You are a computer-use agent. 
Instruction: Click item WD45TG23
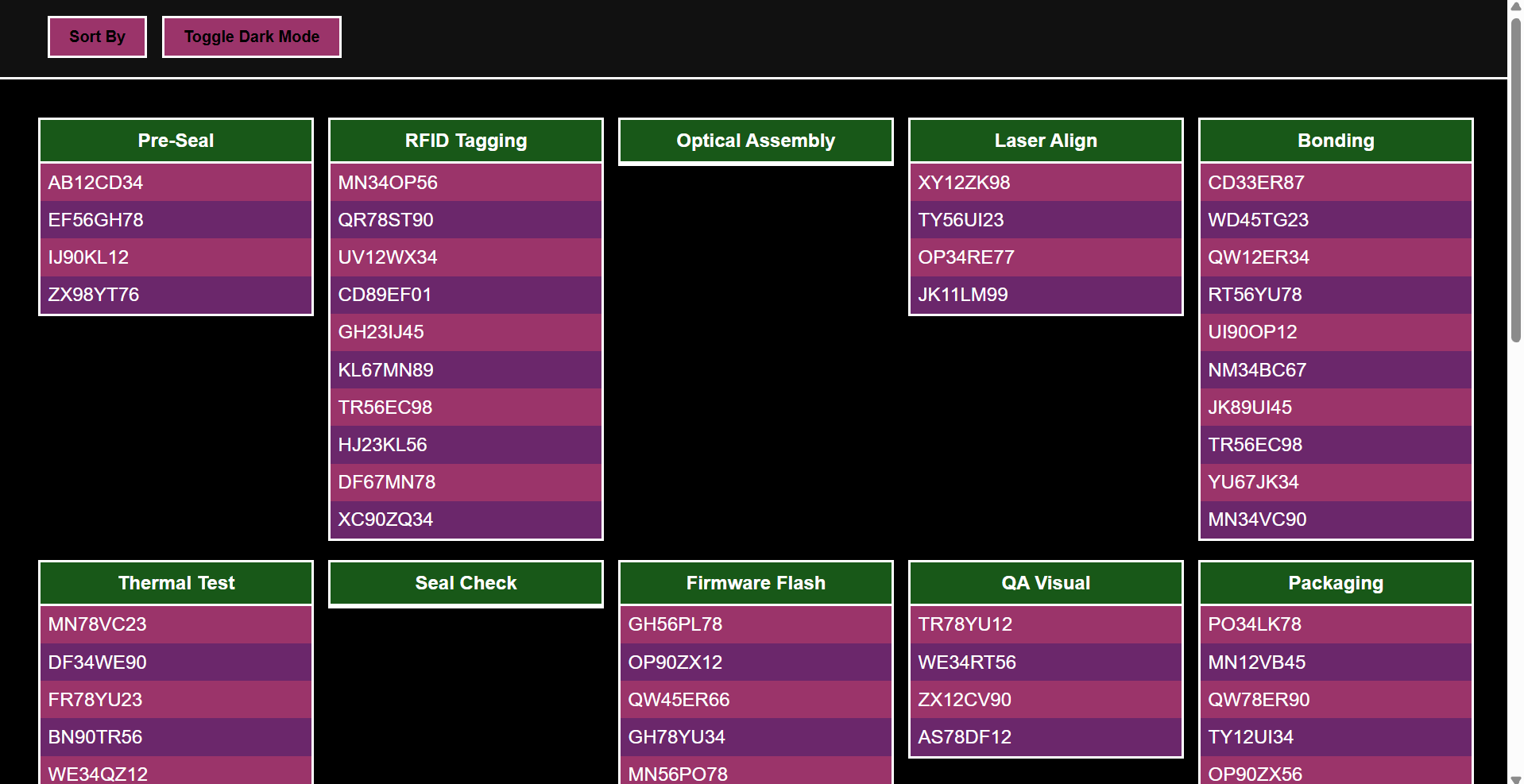click(1336, 220)
